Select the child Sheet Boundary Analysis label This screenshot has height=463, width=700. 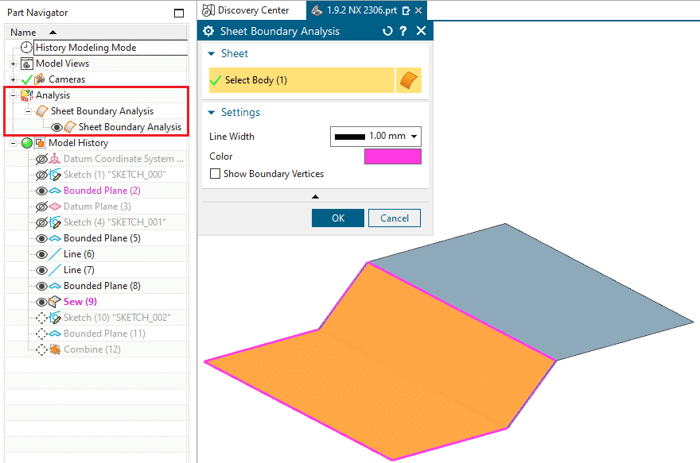tap(130, 127)
